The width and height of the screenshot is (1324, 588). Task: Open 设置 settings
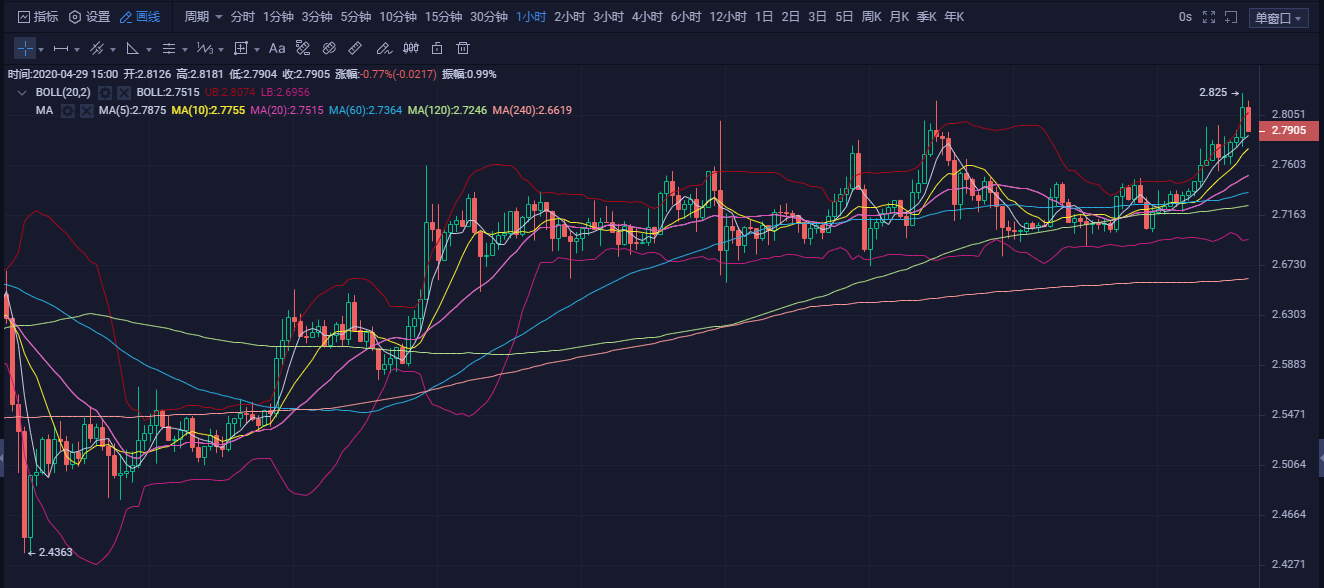[x=89, y=17]
